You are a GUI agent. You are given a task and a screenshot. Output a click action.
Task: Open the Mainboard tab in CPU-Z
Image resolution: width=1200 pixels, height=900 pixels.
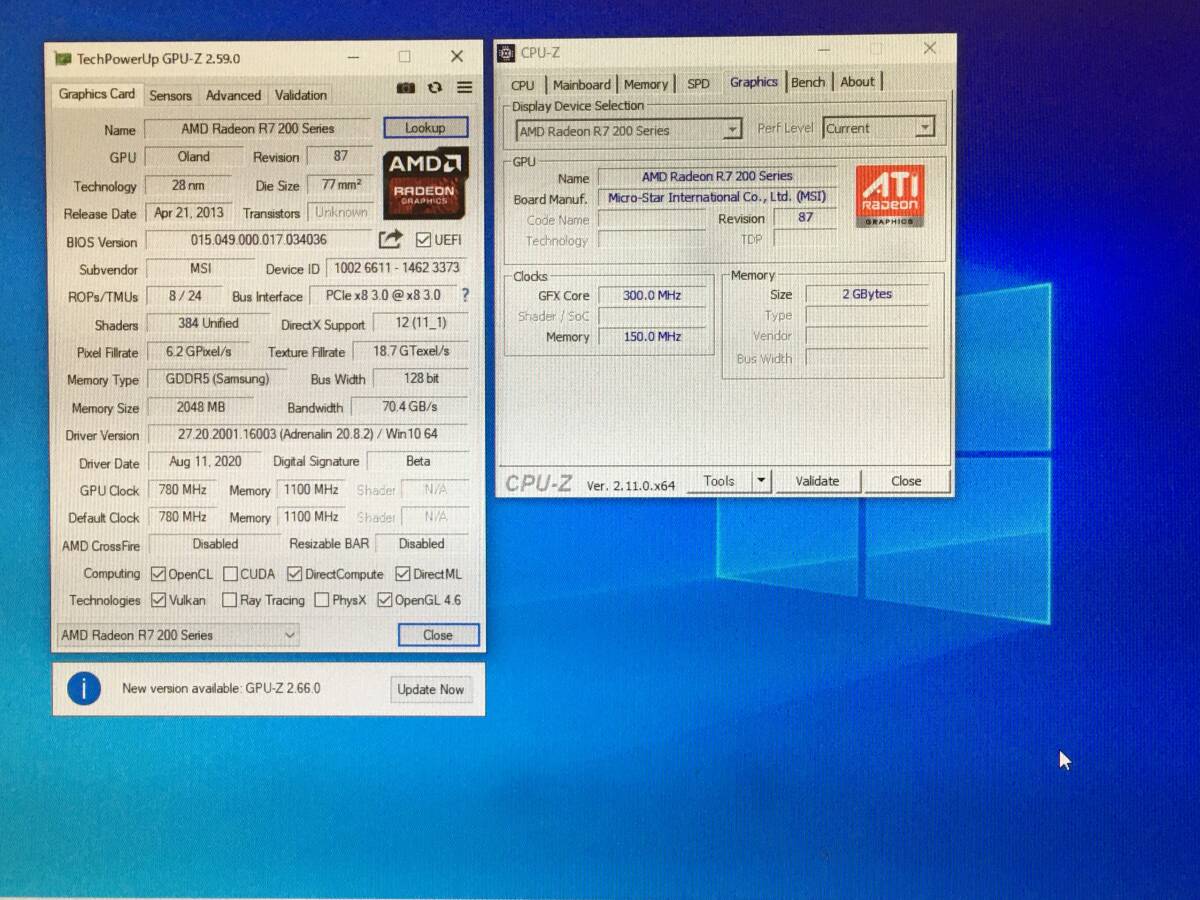pyautogui.click(x=581, y=85)
